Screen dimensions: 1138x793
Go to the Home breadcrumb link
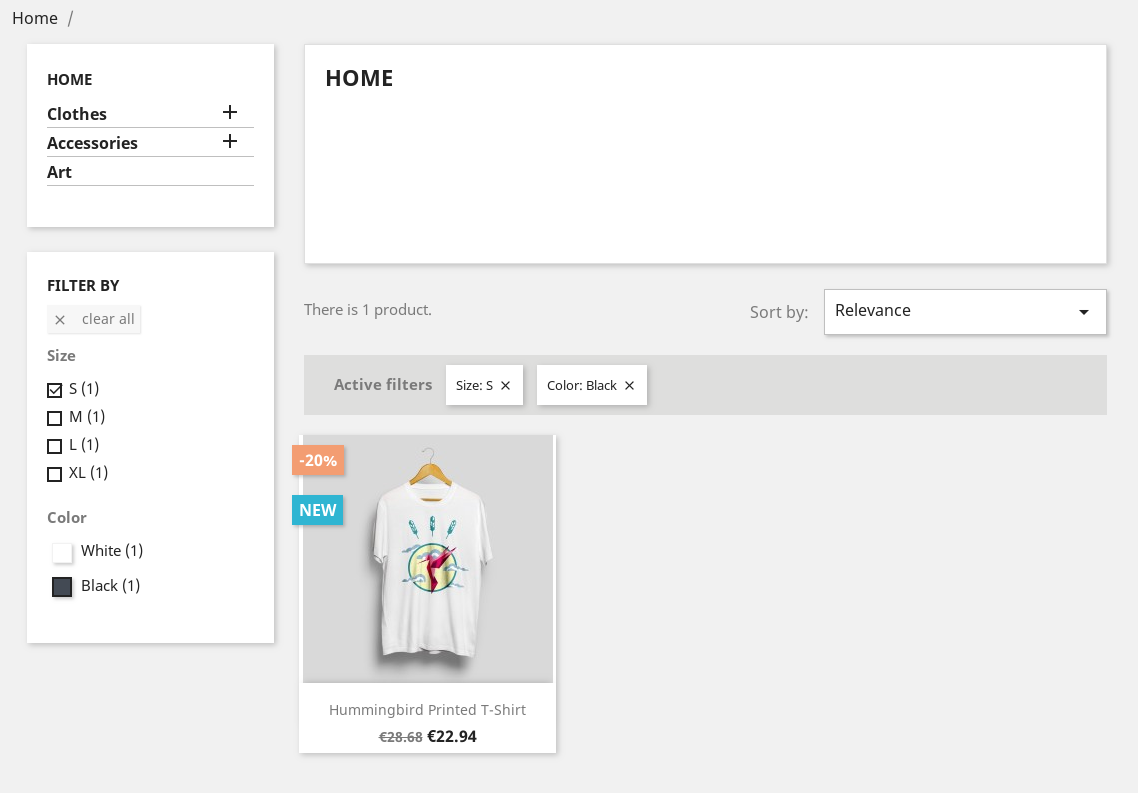35,18
